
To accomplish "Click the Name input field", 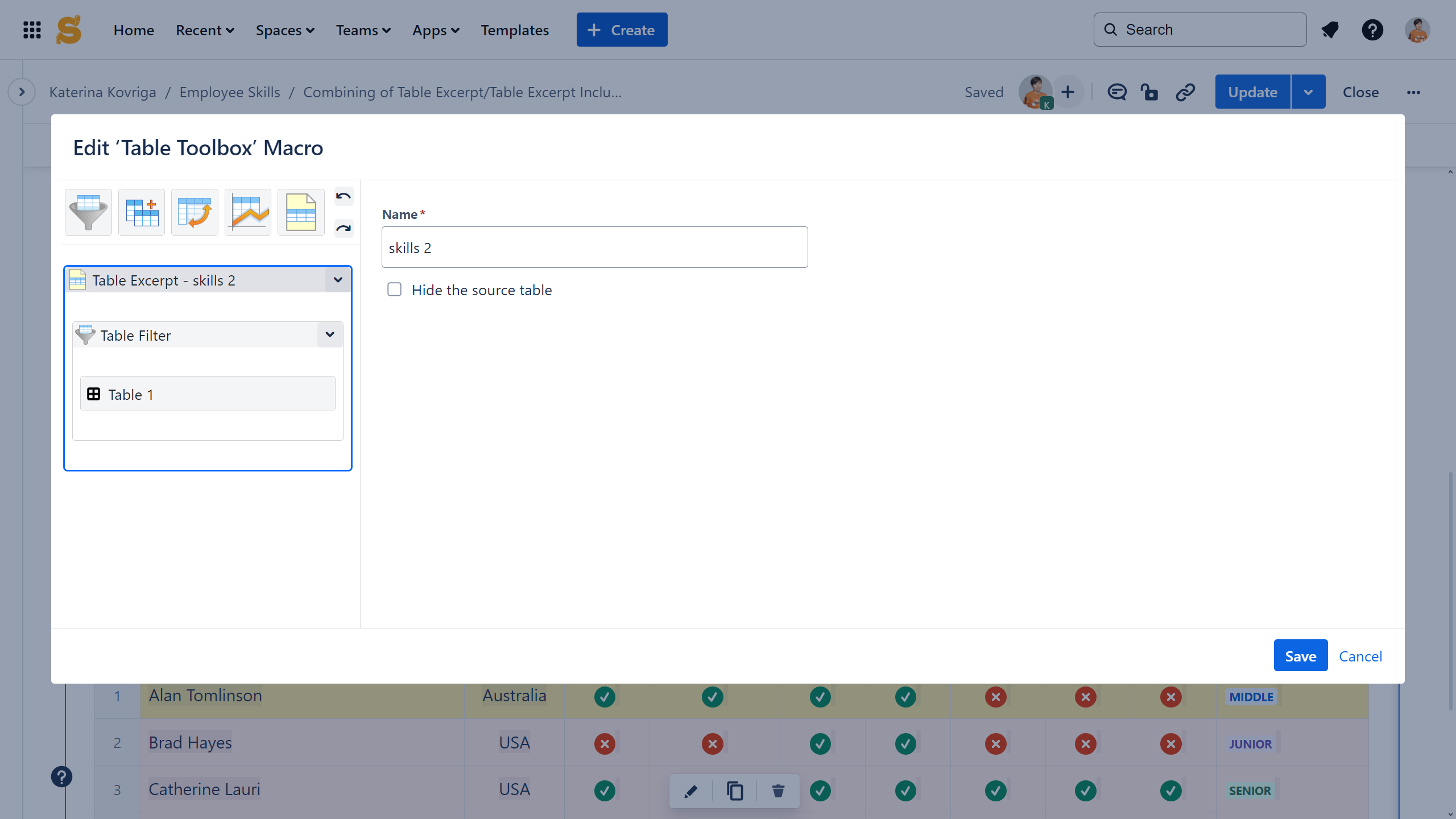I will [x=594, y=247].
